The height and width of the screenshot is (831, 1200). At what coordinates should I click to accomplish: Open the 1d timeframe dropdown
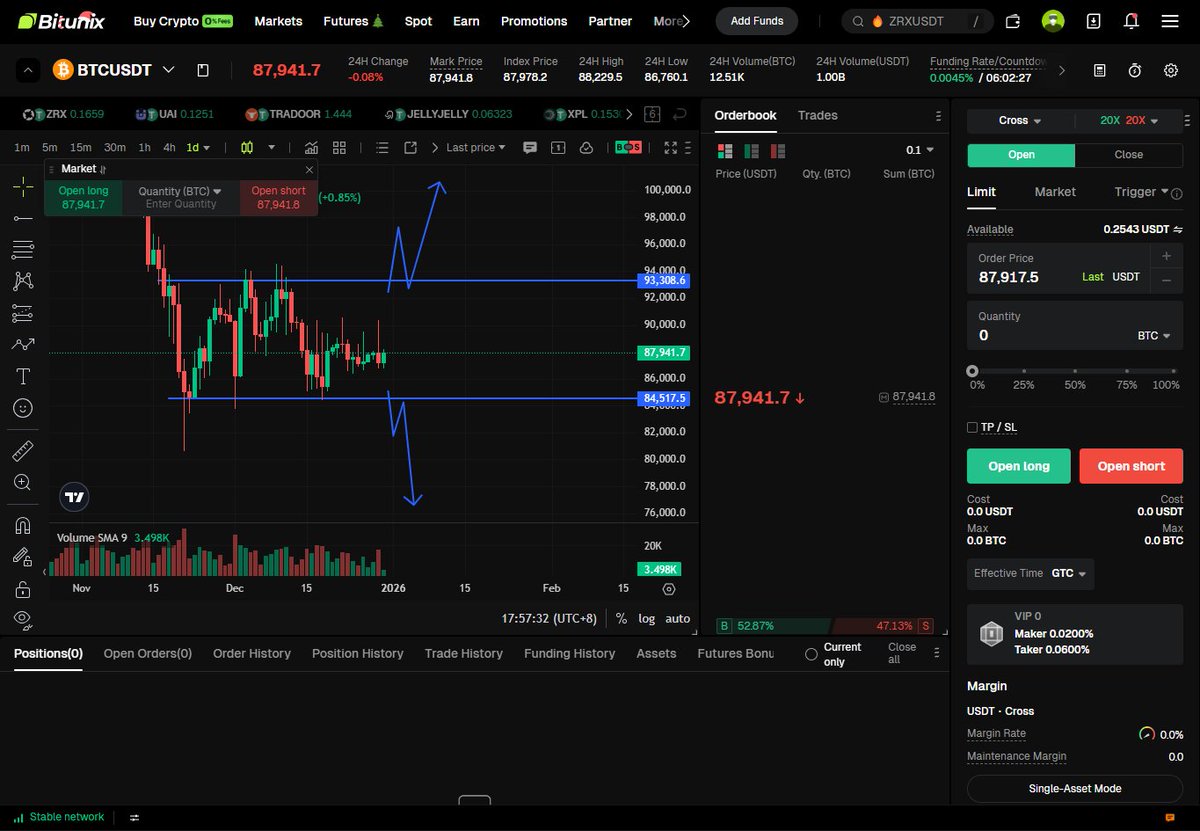[x=197, y=146]
